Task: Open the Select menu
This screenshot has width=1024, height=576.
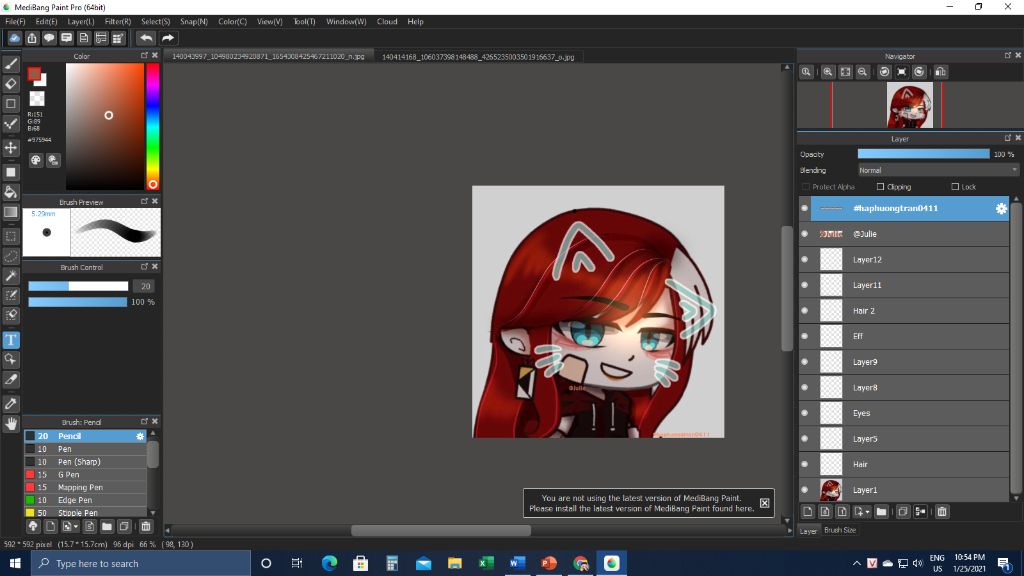Action: tap(155, 22)
